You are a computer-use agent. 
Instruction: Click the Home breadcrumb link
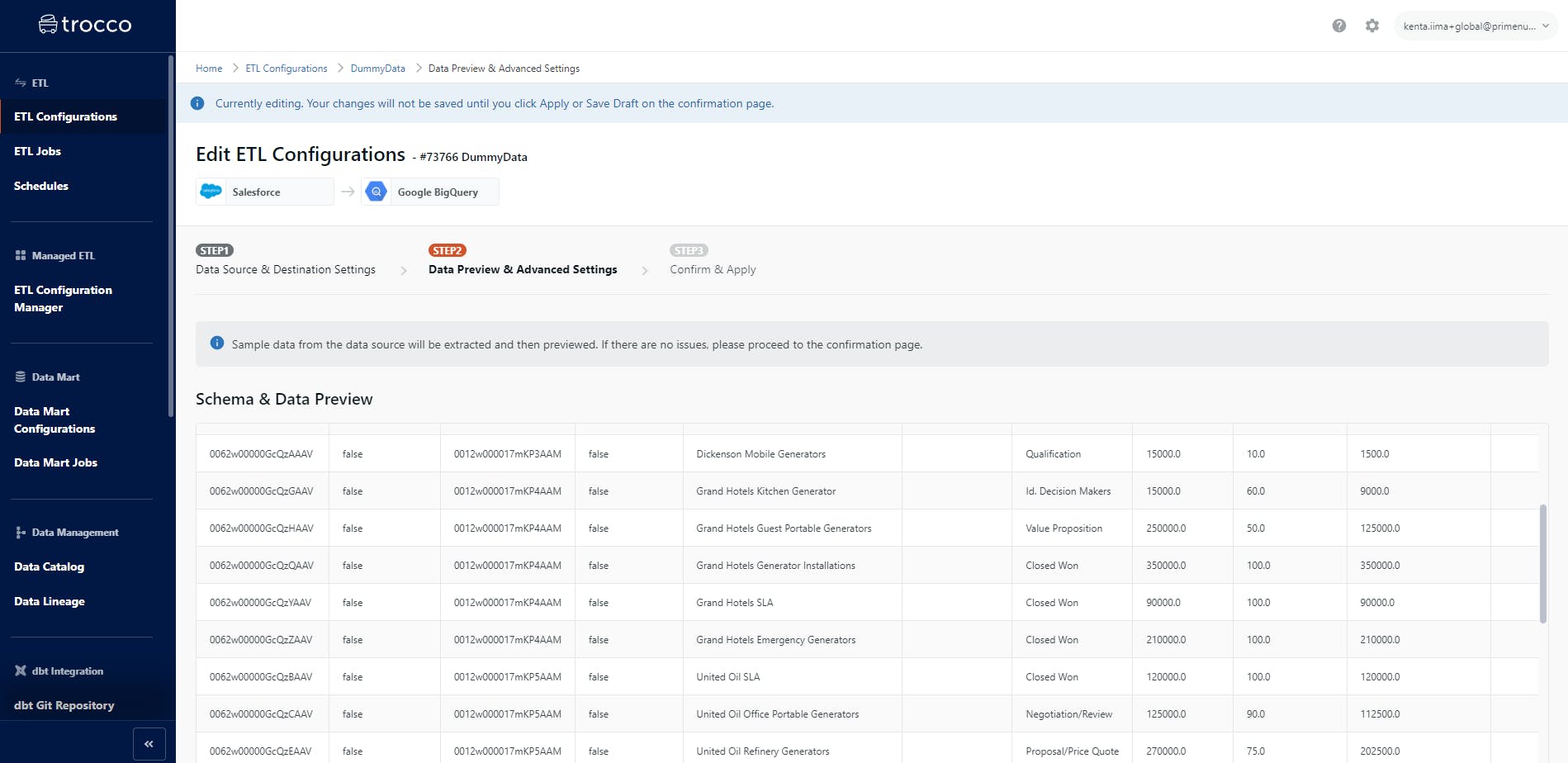tap(209, 69)
